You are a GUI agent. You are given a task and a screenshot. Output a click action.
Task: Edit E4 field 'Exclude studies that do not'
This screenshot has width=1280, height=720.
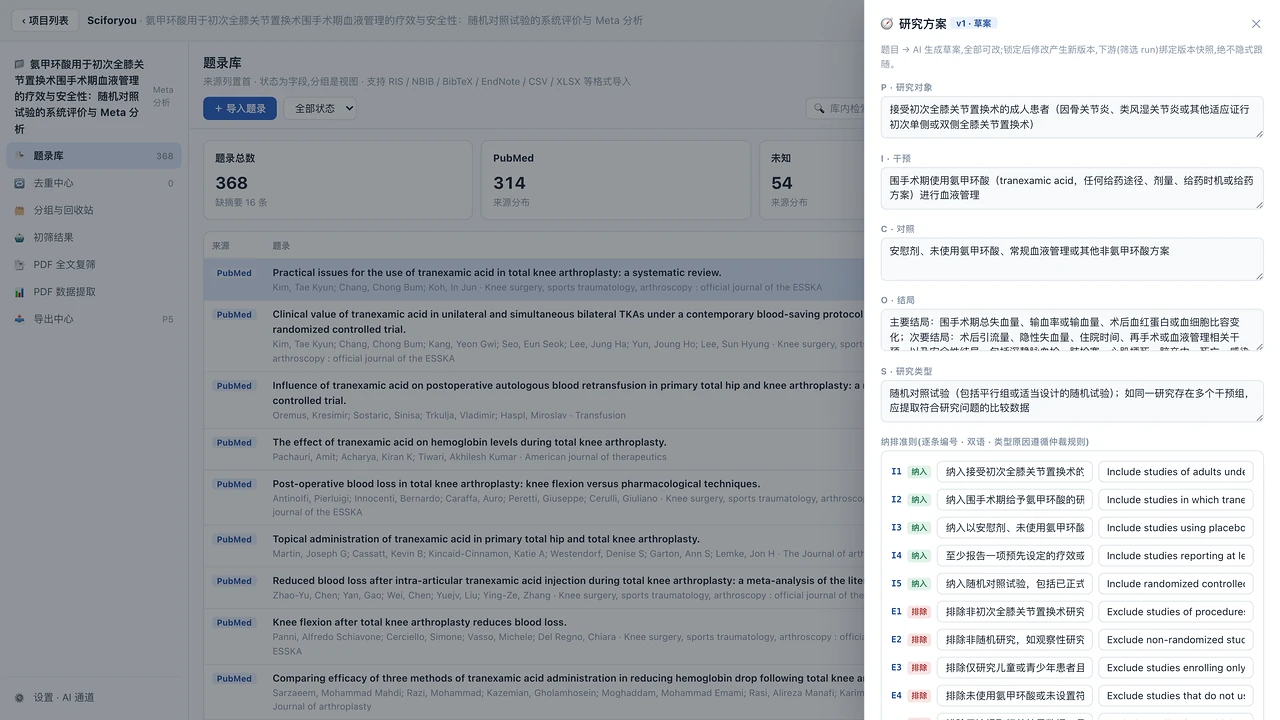pyautogui.click(x=1175, y=696)
